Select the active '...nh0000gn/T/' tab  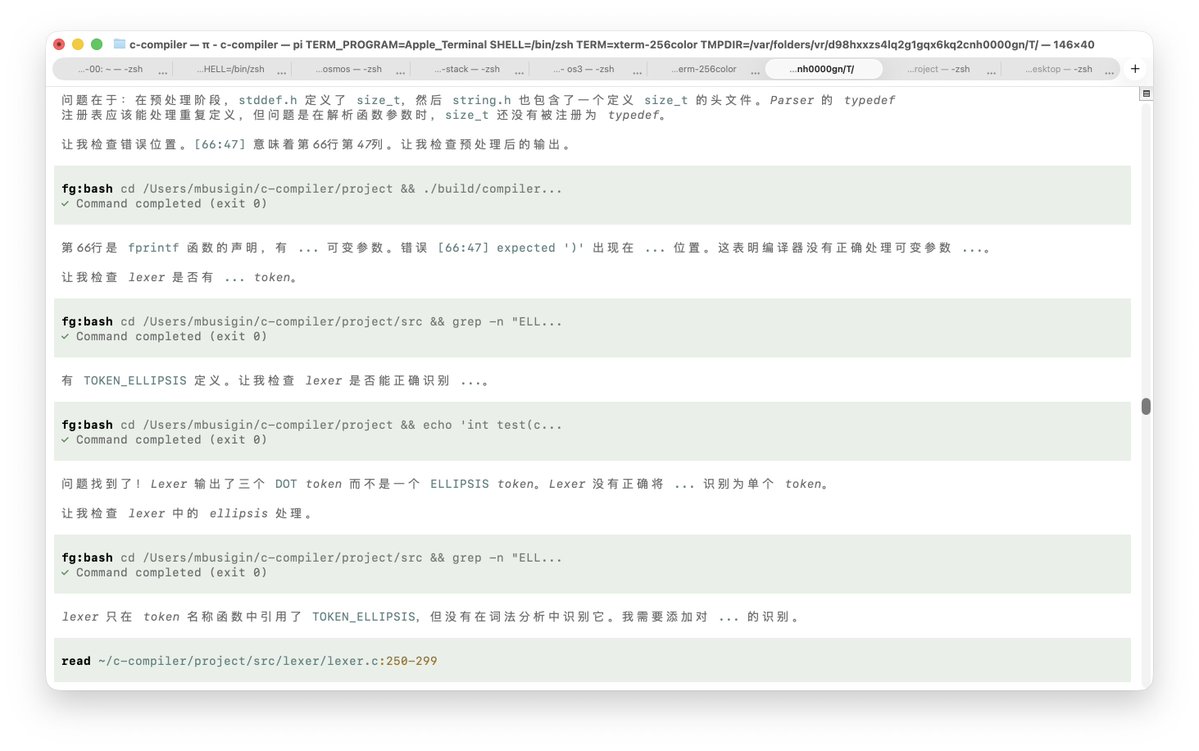click(823, 69)
